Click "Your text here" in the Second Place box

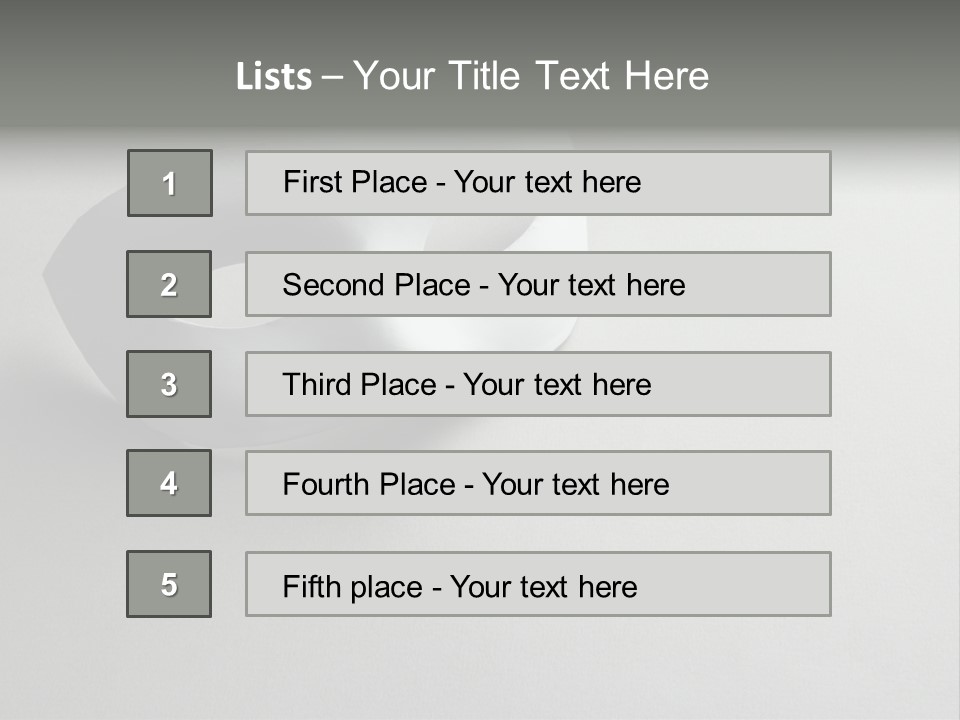tap(591, 285)
